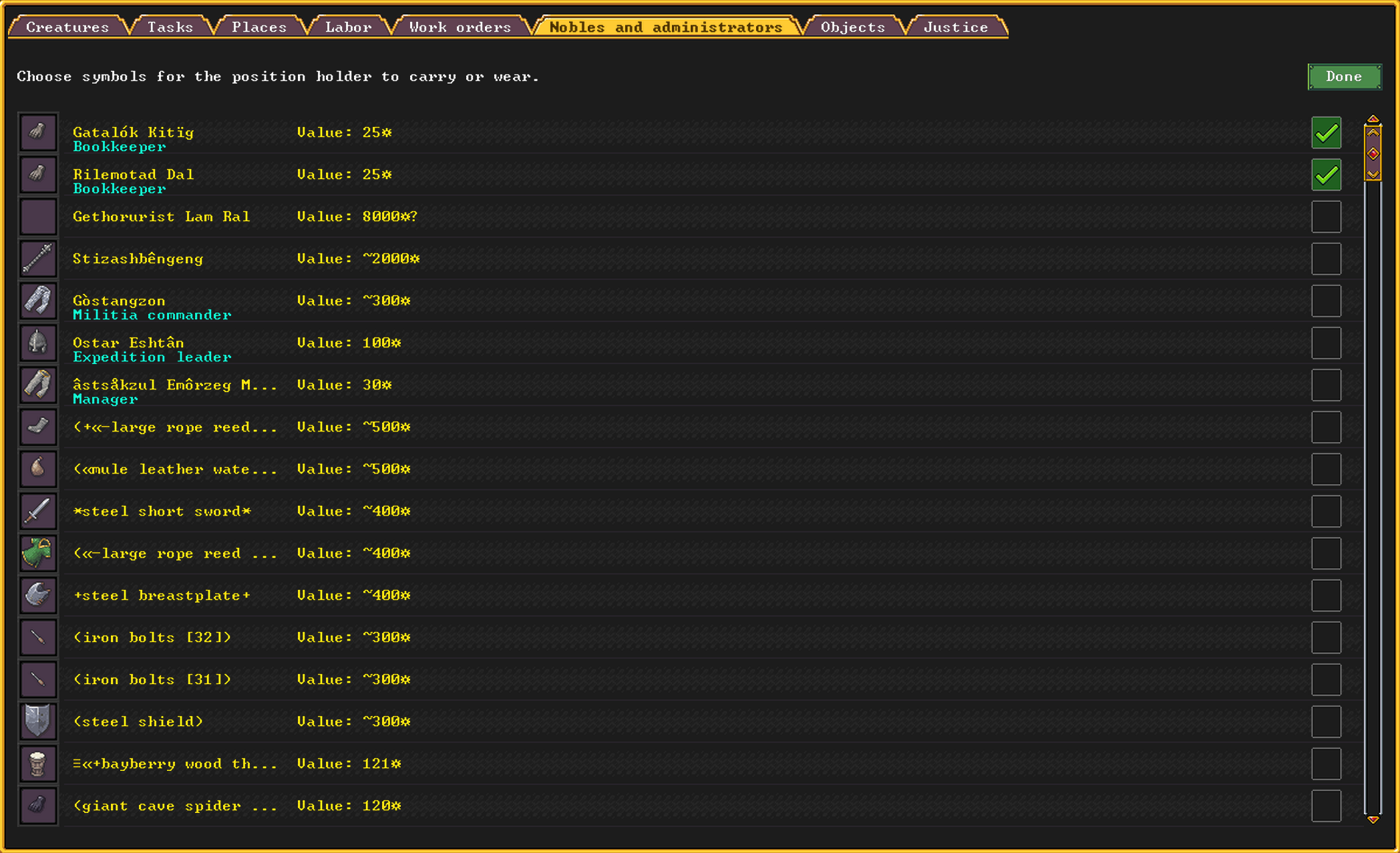
Task: Select the Stizashbêngeng item name
Action: tap(138, 259)
